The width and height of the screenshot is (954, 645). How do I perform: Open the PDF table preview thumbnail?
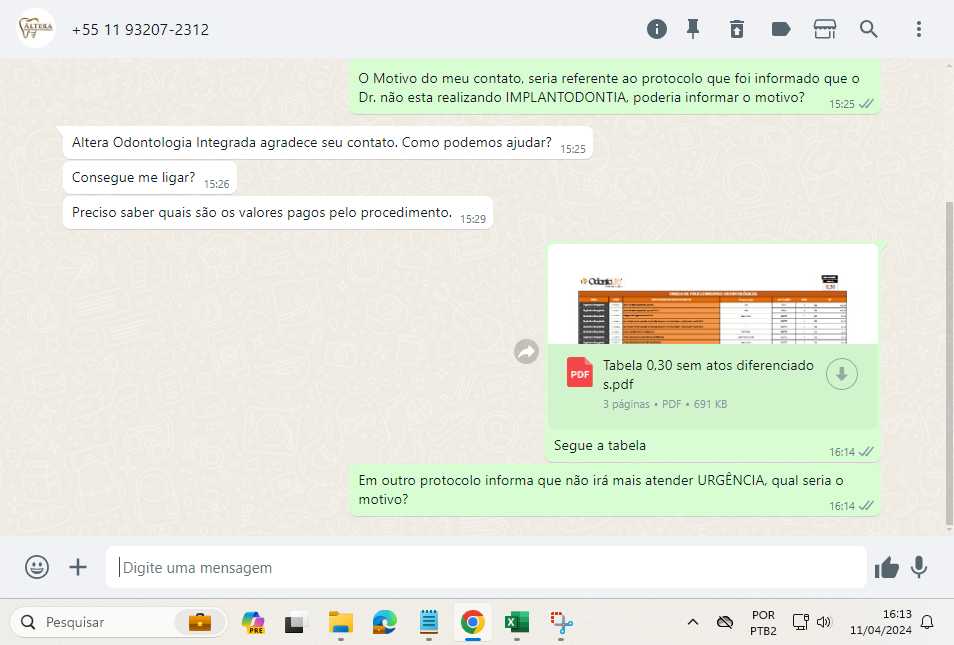712,295
